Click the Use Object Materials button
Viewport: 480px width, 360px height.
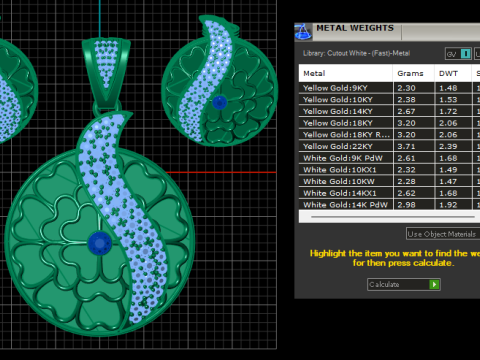[x=443, y=234]
